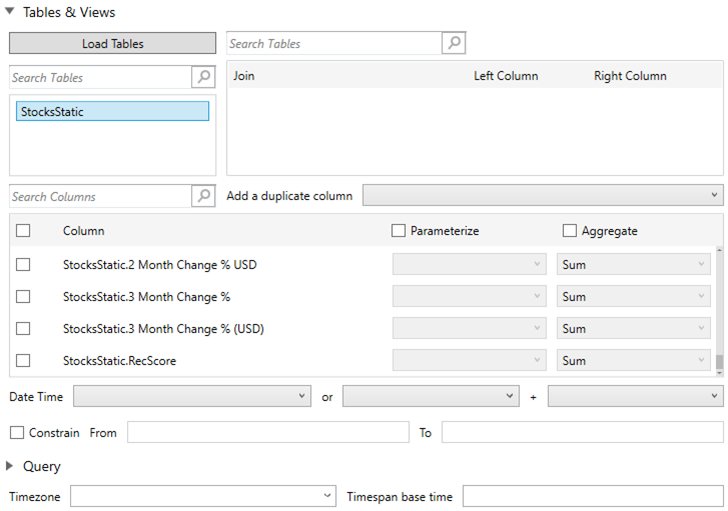Click the magnifier icon beside Load Tables search
The width and height of the screenshot is (728, 511).
454,44
